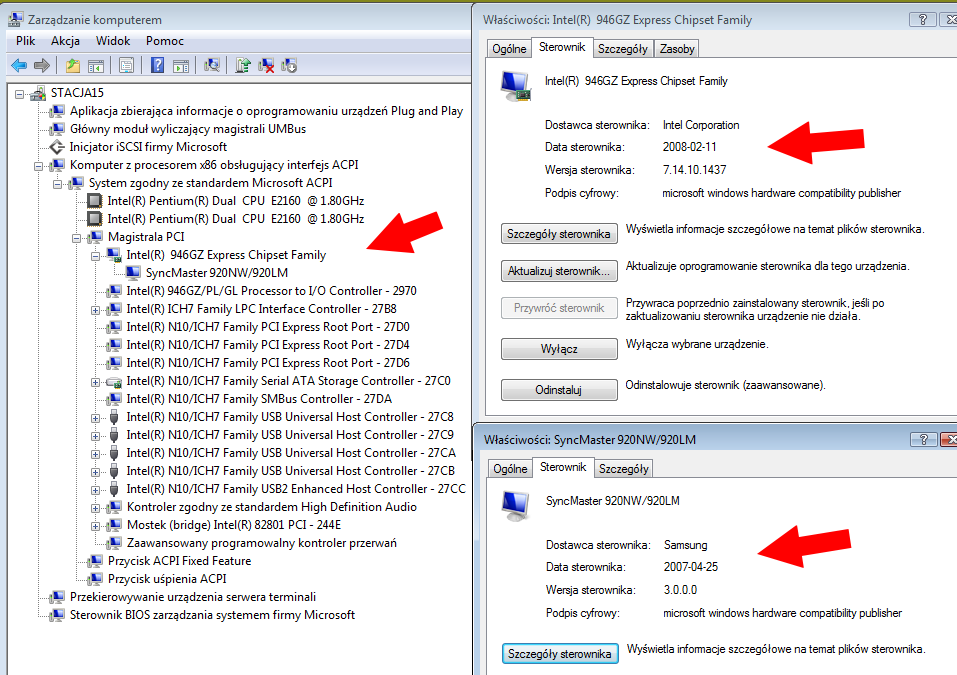Switch to Zasoby tab in chipset properties

coord(677,49)
